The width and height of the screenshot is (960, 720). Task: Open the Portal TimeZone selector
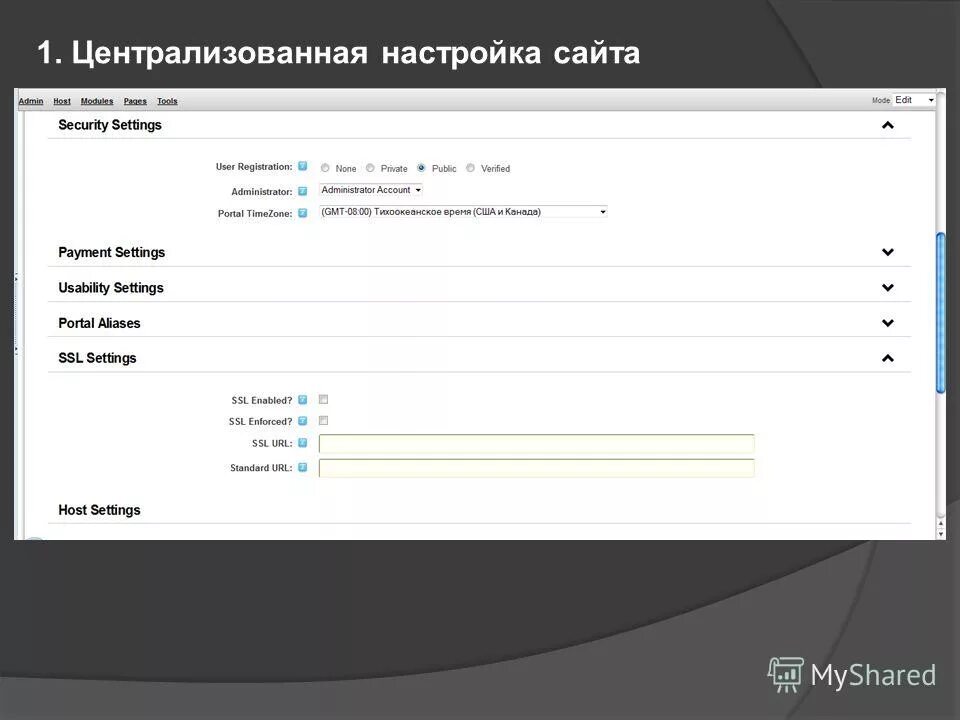461,211
